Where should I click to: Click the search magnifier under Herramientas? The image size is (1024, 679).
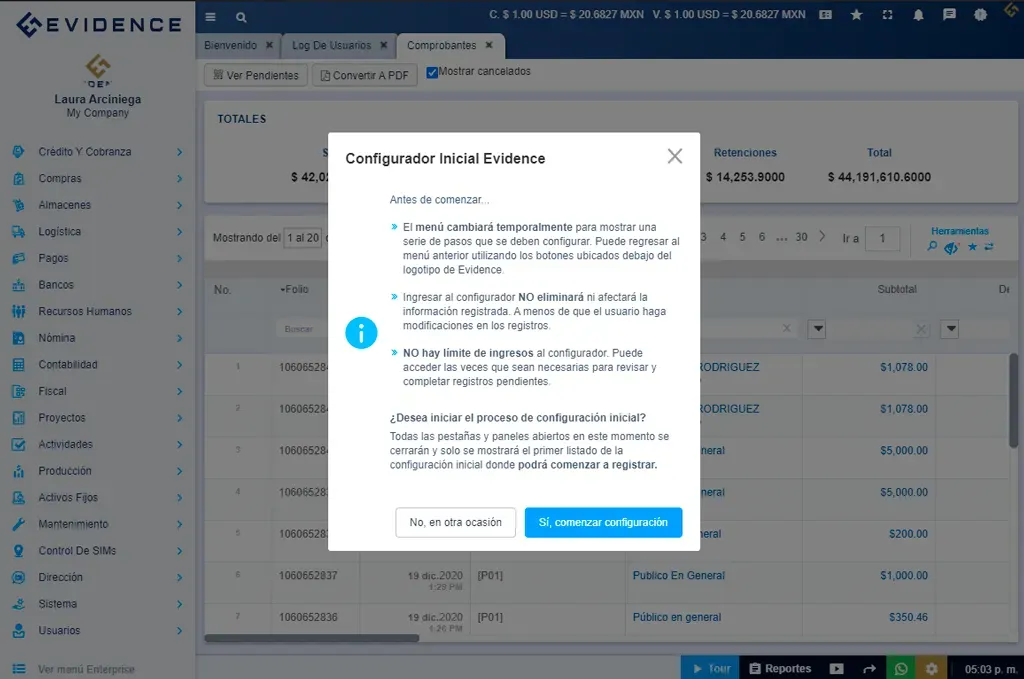(x=933, y=246)
